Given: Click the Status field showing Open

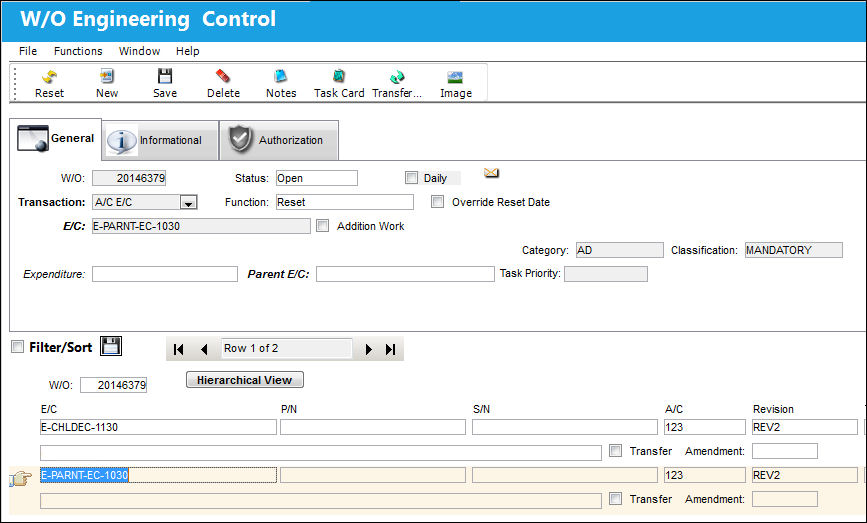Looking at the screenshot, I should click(x=317, y=178).
